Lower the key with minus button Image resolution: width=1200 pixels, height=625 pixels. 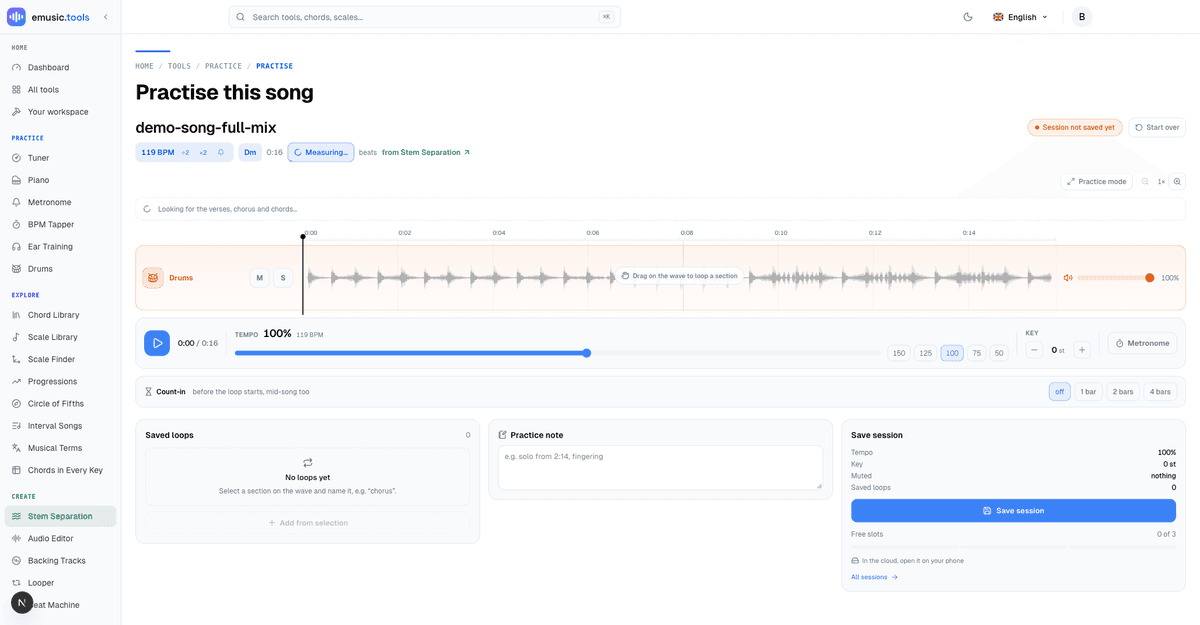tap(1034, 350)
